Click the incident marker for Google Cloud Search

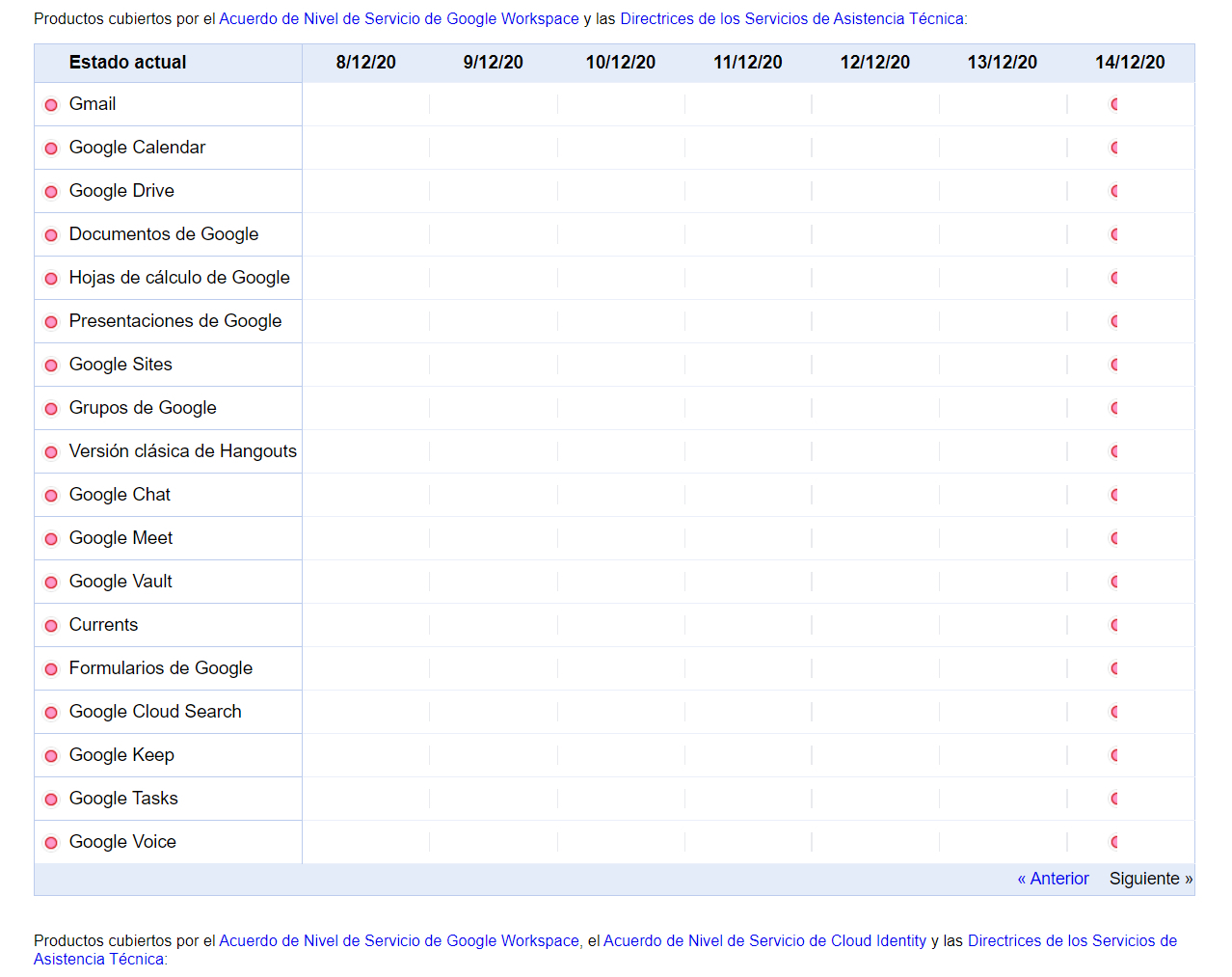(x=1114, y=712)
